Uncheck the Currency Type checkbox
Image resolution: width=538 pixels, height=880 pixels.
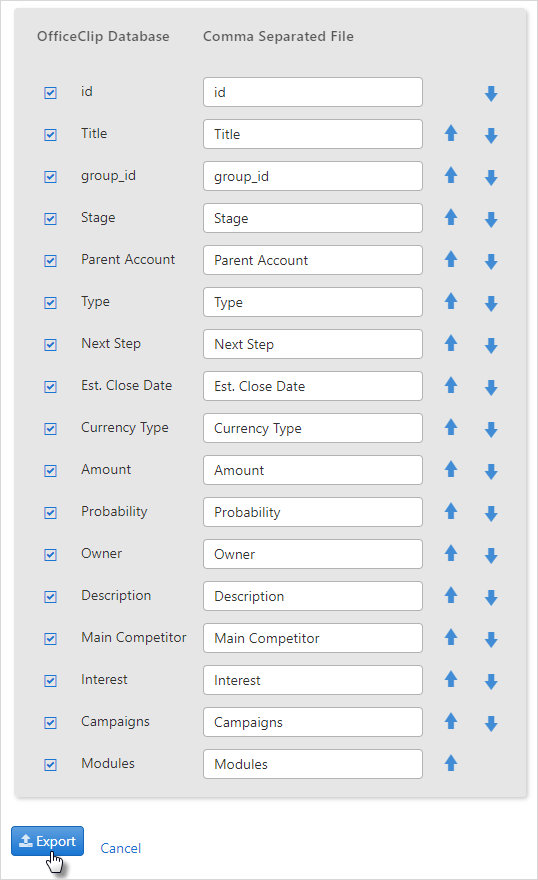pyautogui.click(x=50, y=429)
